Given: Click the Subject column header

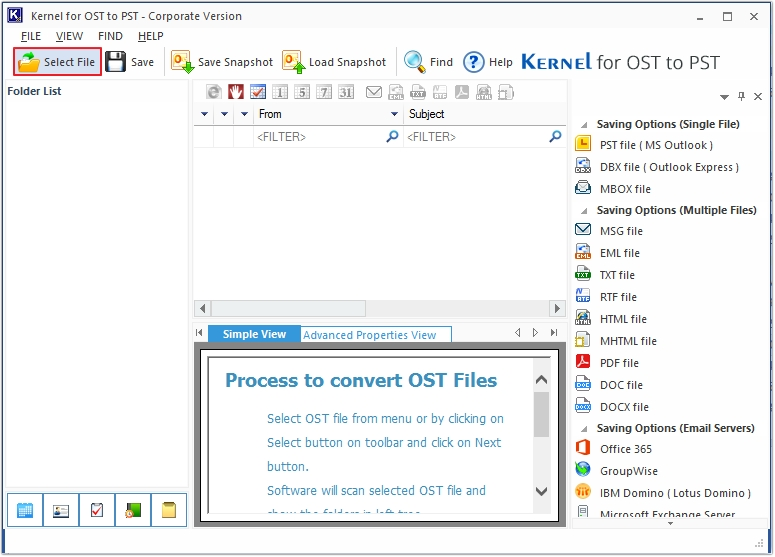Looking at the screenshot, I should pos(484,114).
